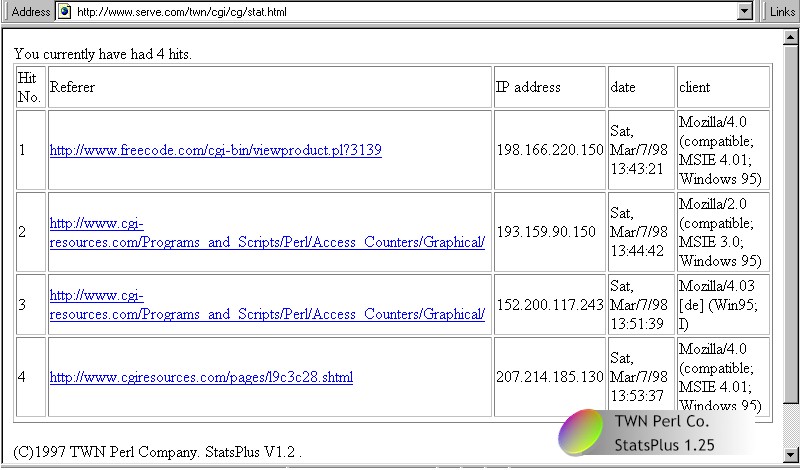The height and width of the screenshot is (470, 800).
Task: Click the scrollbar down arrow
Action: (791, 454)
